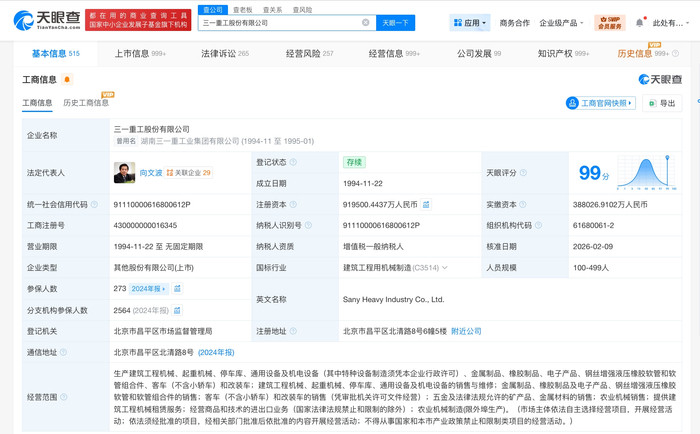Open the notification bell
Image resolution: width=700 pixels, height=434 pixels.
[x=640, y=23]
